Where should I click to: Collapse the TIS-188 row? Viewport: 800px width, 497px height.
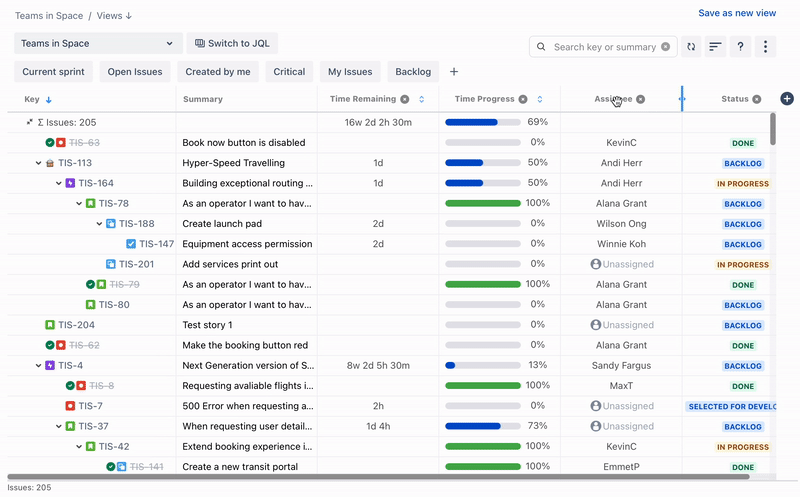(x=99, y=224)
